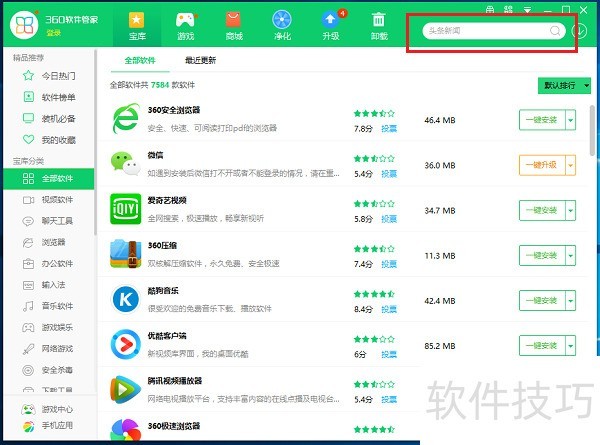Open 游戏中心 at sidebar bottom
The width and height of the screenshot is (600, 445).
tap(47, 409)
